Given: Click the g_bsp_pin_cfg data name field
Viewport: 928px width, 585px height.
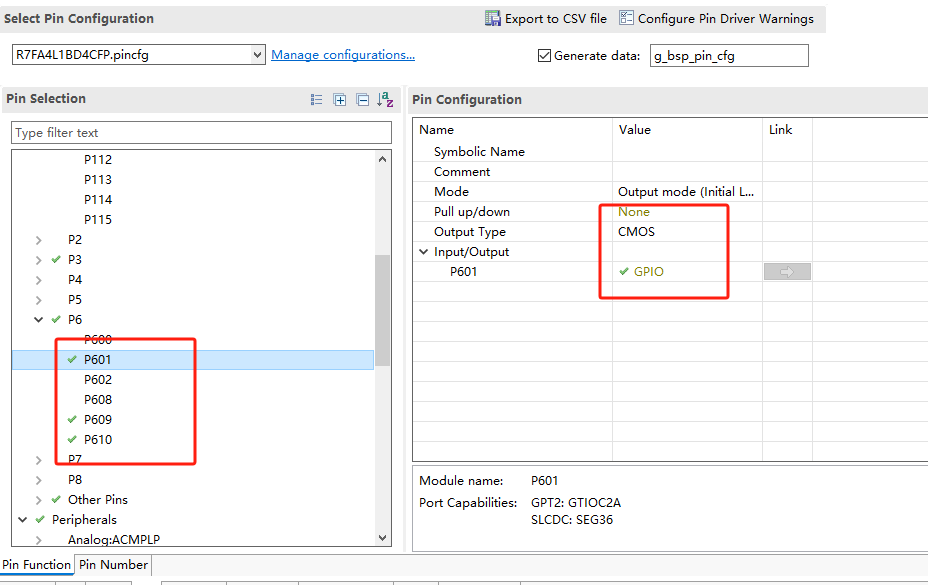Looking at the screenshot, I should tap(728, 56).
